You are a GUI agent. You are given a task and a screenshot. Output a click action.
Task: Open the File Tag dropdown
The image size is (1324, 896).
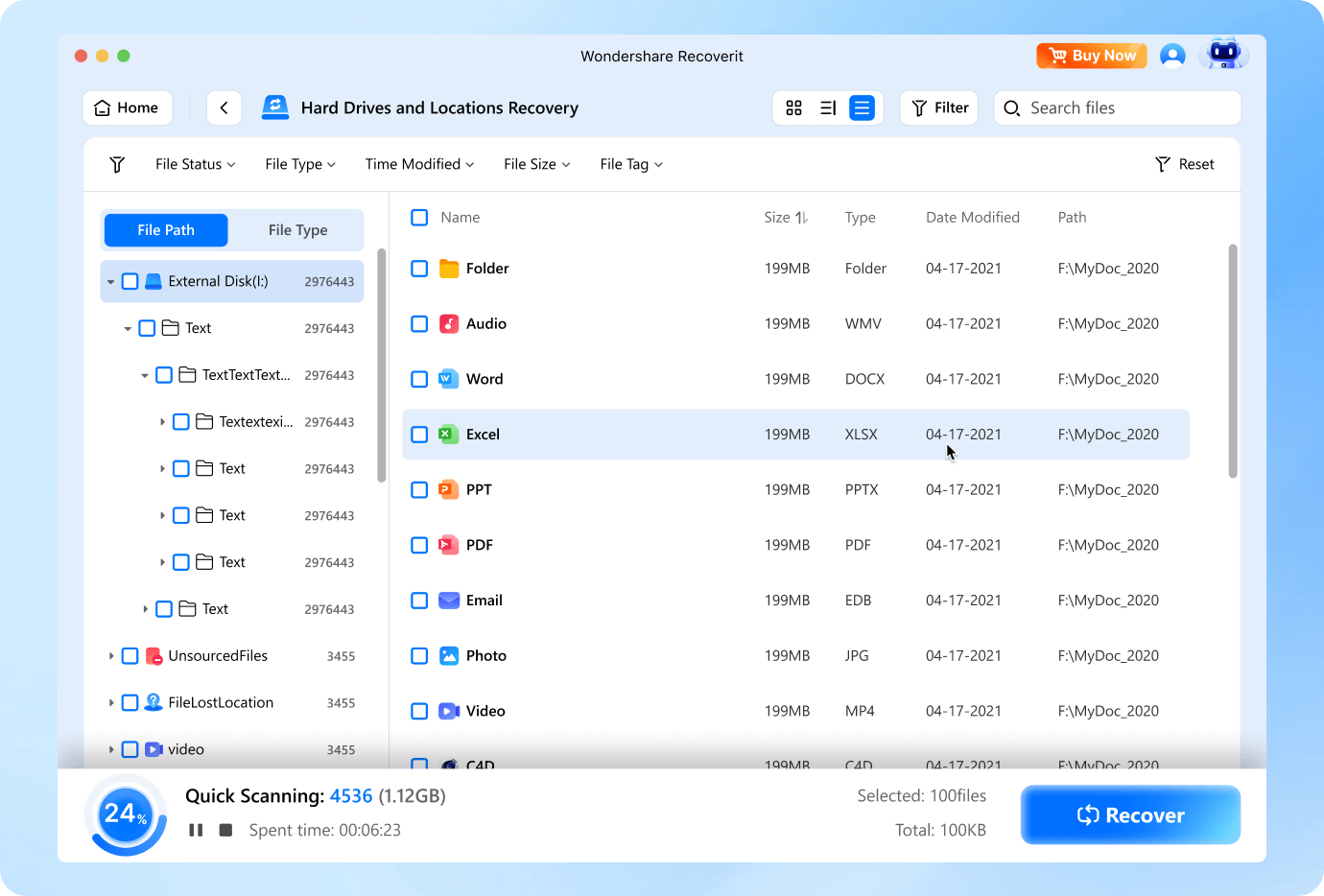631,164
